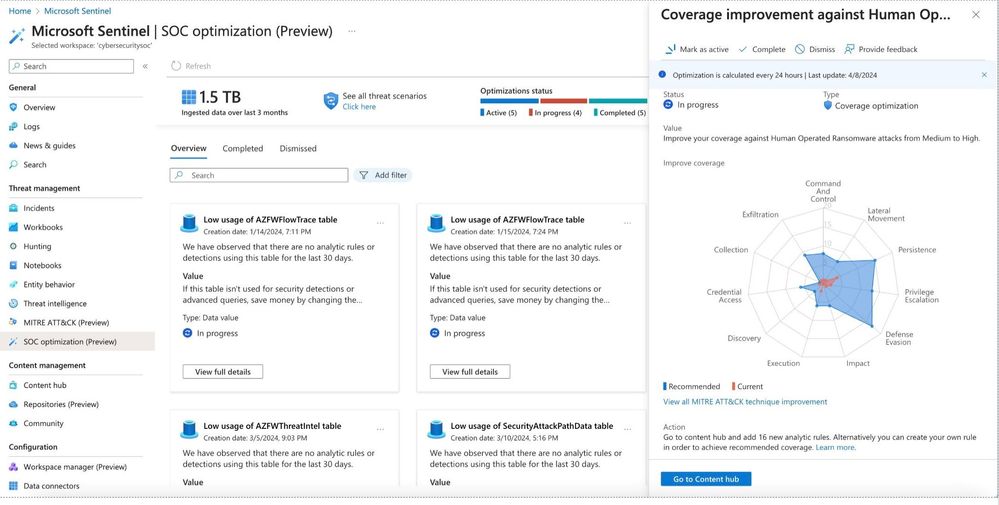
Task: Open ellipsis menu on AZFWThreatIntel card
Action: pyautogui.click(x=380, y=430)
